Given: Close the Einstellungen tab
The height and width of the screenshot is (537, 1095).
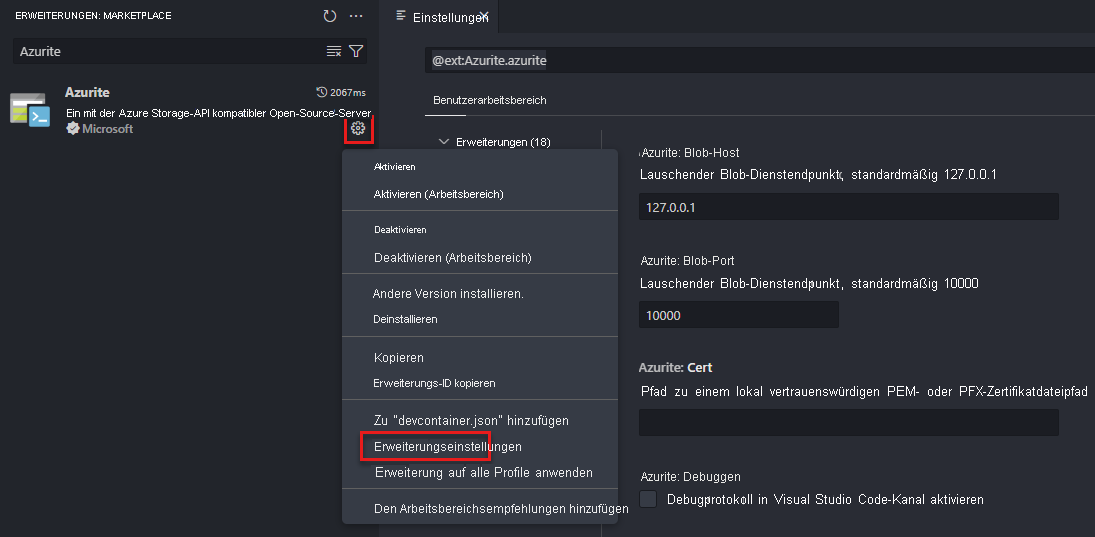Looking at the screenshot, I should (483, 15).
